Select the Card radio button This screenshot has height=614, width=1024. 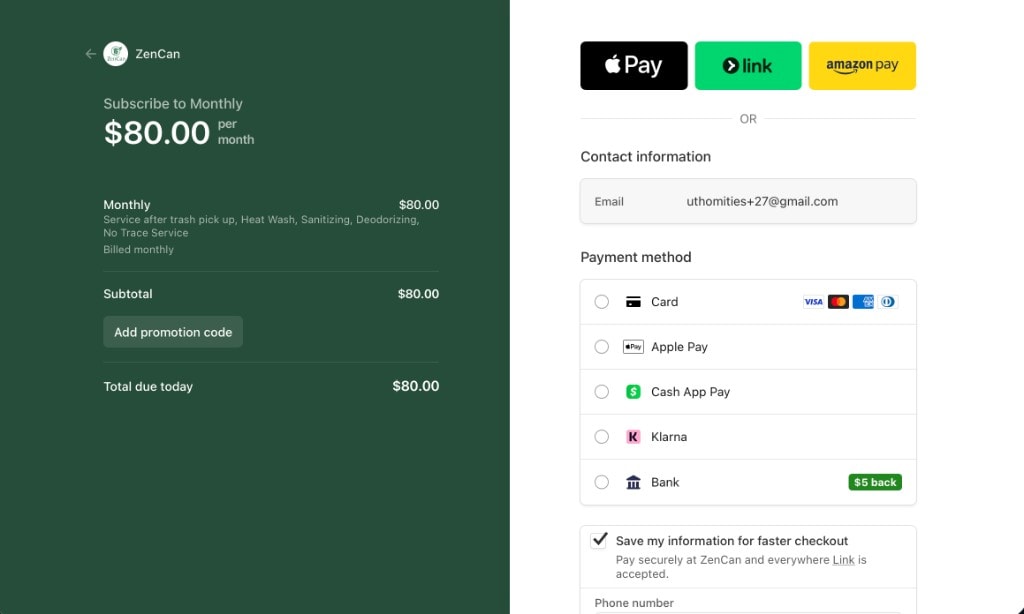[601, 302]
